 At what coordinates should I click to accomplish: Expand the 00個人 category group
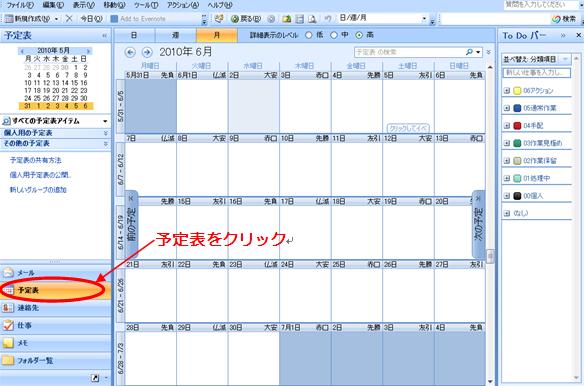(x=507, y=196)
